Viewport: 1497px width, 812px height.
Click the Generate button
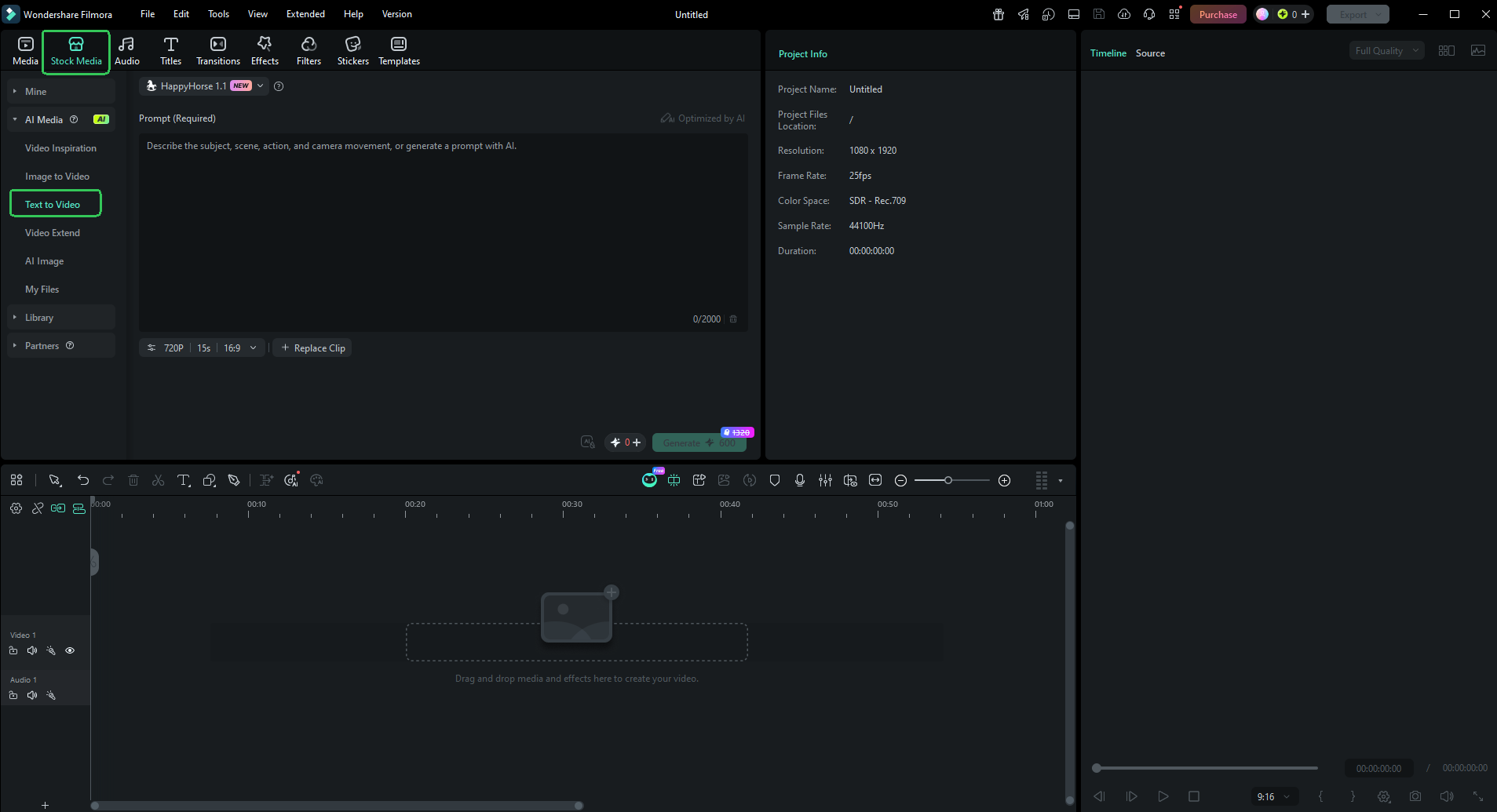point(699,443)
